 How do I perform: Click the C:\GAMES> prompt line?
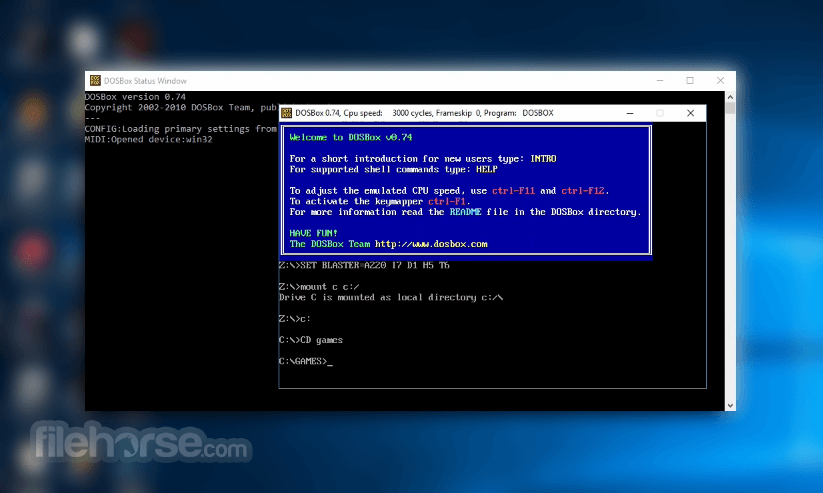tap(305, 361)
